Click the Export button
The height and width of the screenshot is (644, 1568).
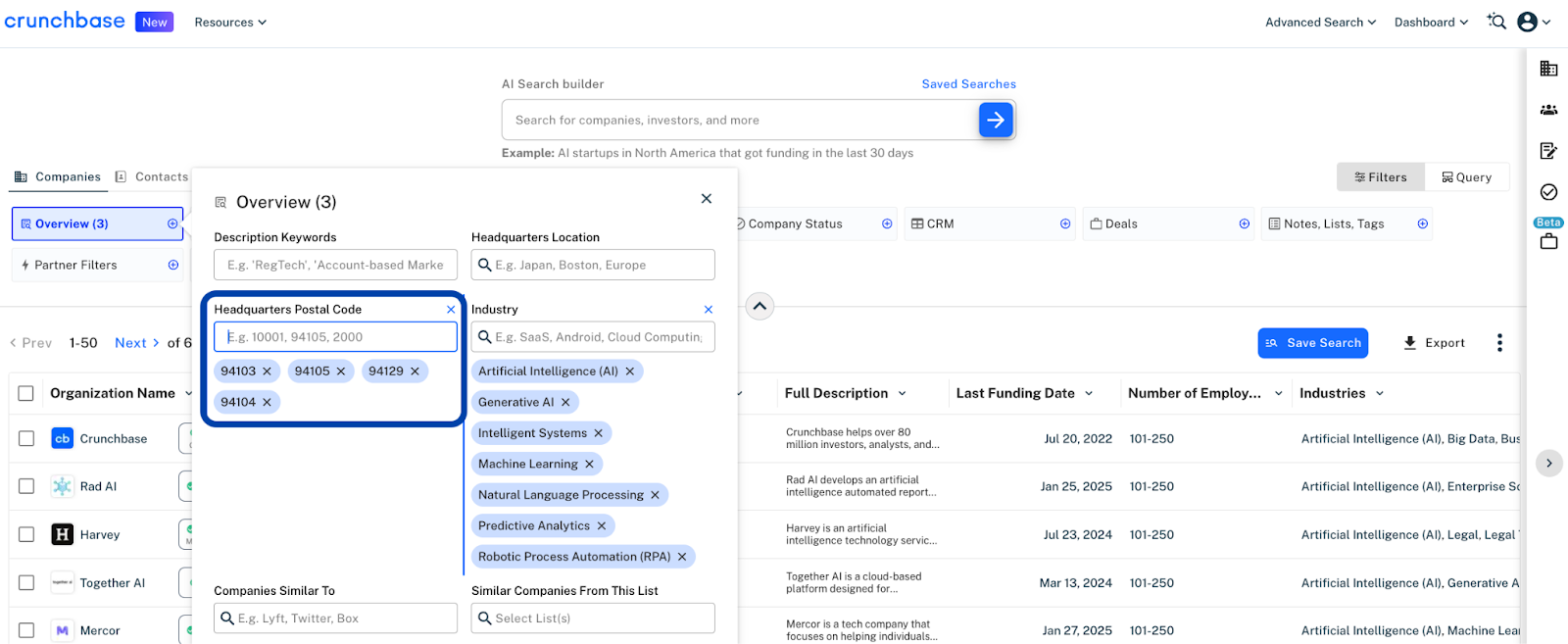click(x=1434, y=343)
